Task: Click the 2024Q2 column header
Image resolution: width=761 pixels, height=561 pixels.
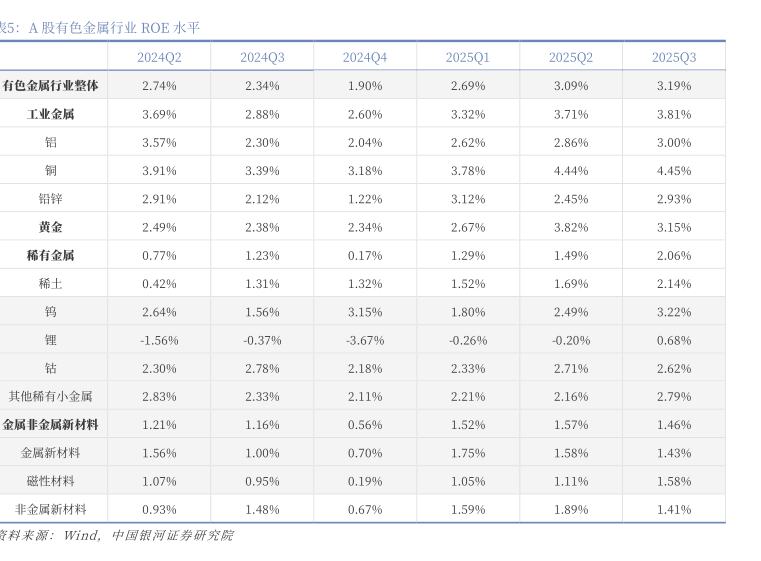Action: (159, 57)
